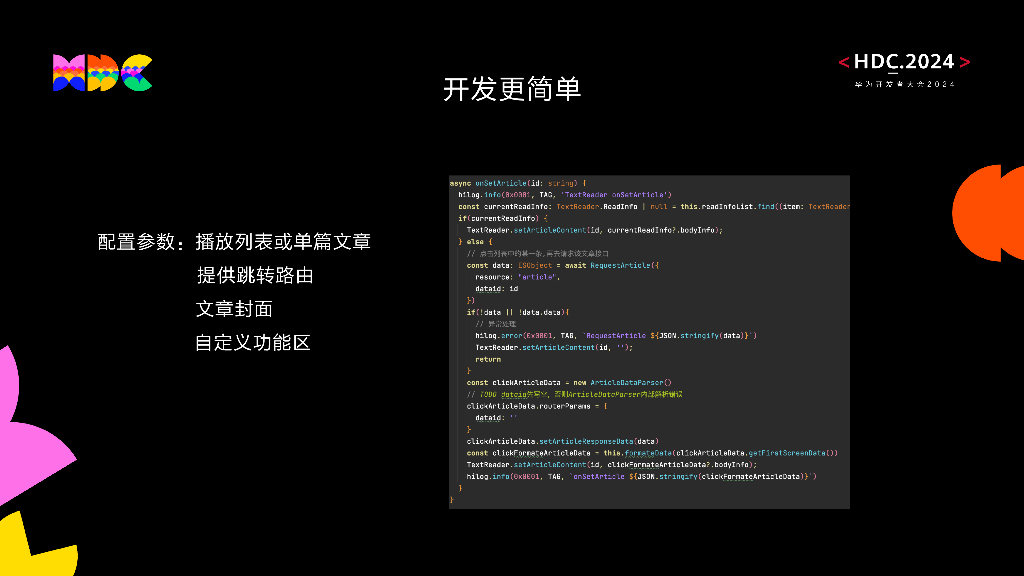Click the code line 'dataid: id'
The width and height of the screenshot is (1024, 576).
point(496,289)
